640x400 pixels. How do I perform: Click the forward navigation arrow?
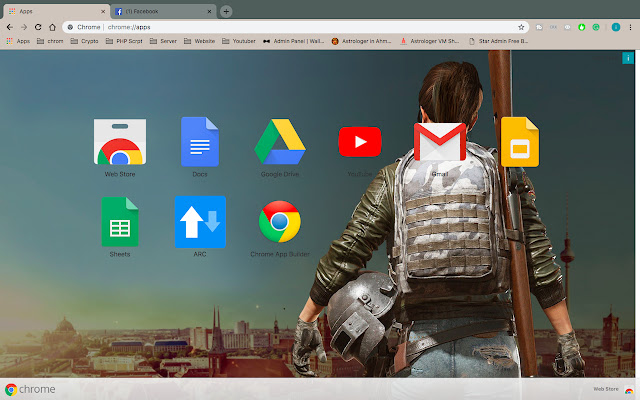24,27
